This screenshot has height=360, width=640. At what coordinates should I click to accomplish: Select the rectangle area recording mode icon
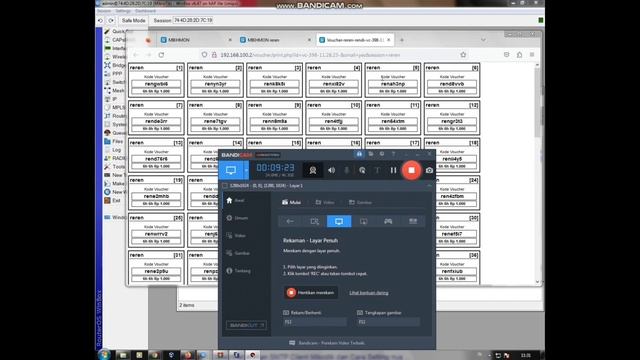314,221
